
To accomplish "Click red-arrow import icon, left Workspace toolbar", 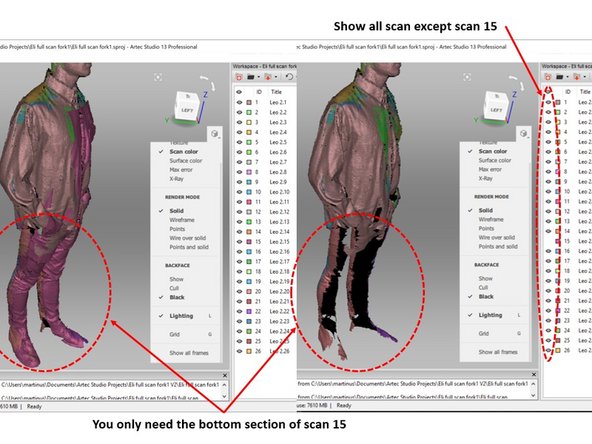I will coord(268,77).
